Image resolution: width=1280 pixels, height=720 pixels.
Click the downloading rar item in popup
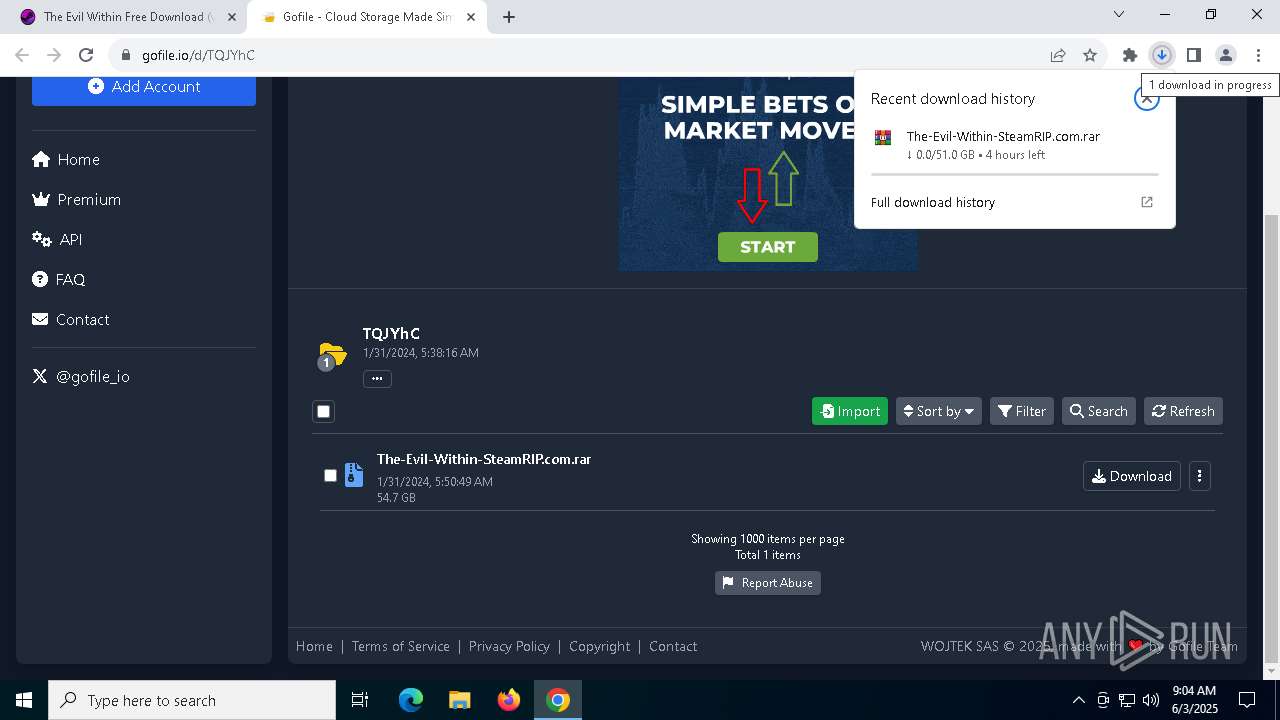[x=1014, y=145]
